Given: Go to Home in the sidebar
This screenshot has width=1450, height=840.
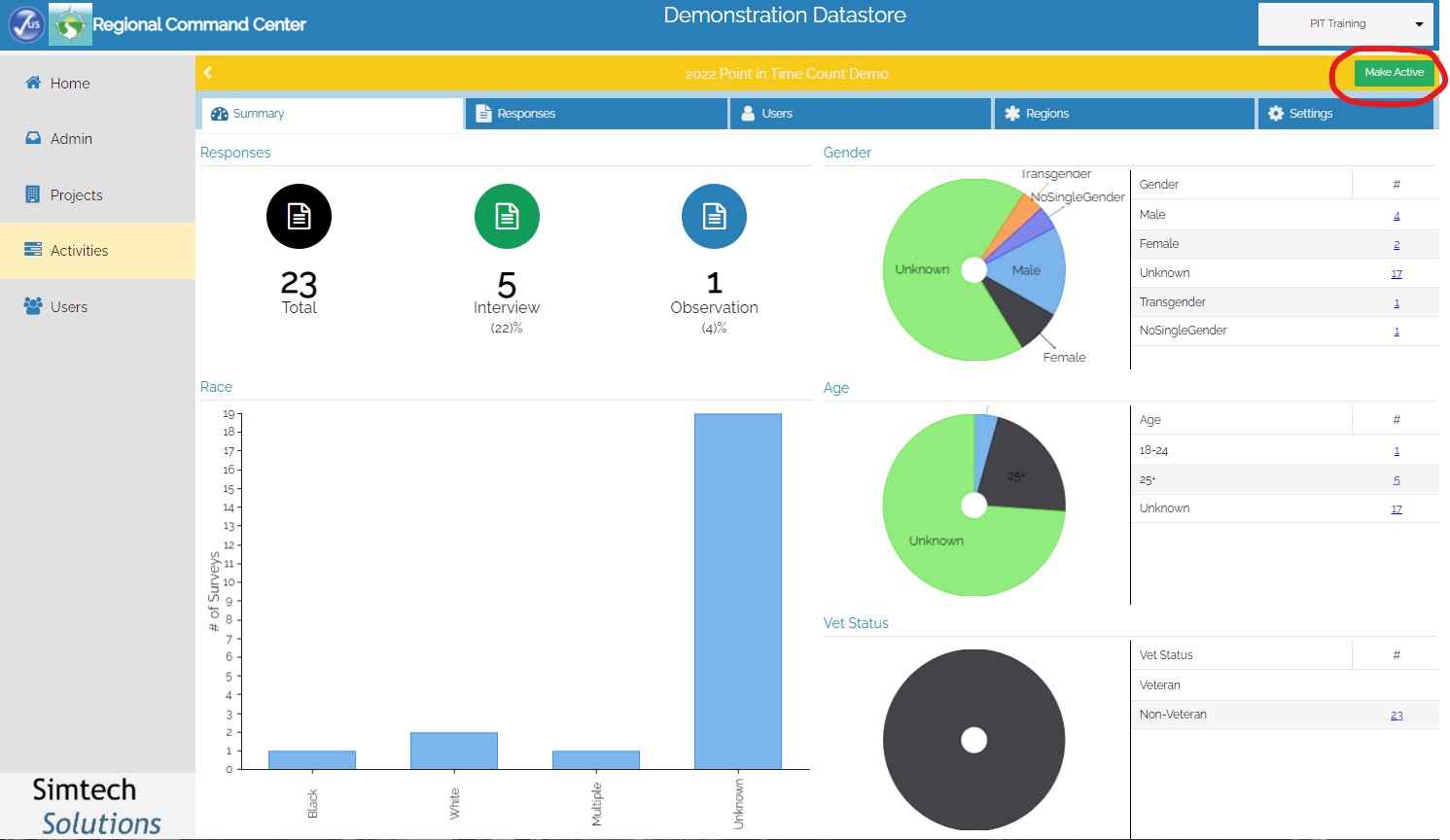Looking at the screenshot, I should pyautogui.click(x=69, y=84).
